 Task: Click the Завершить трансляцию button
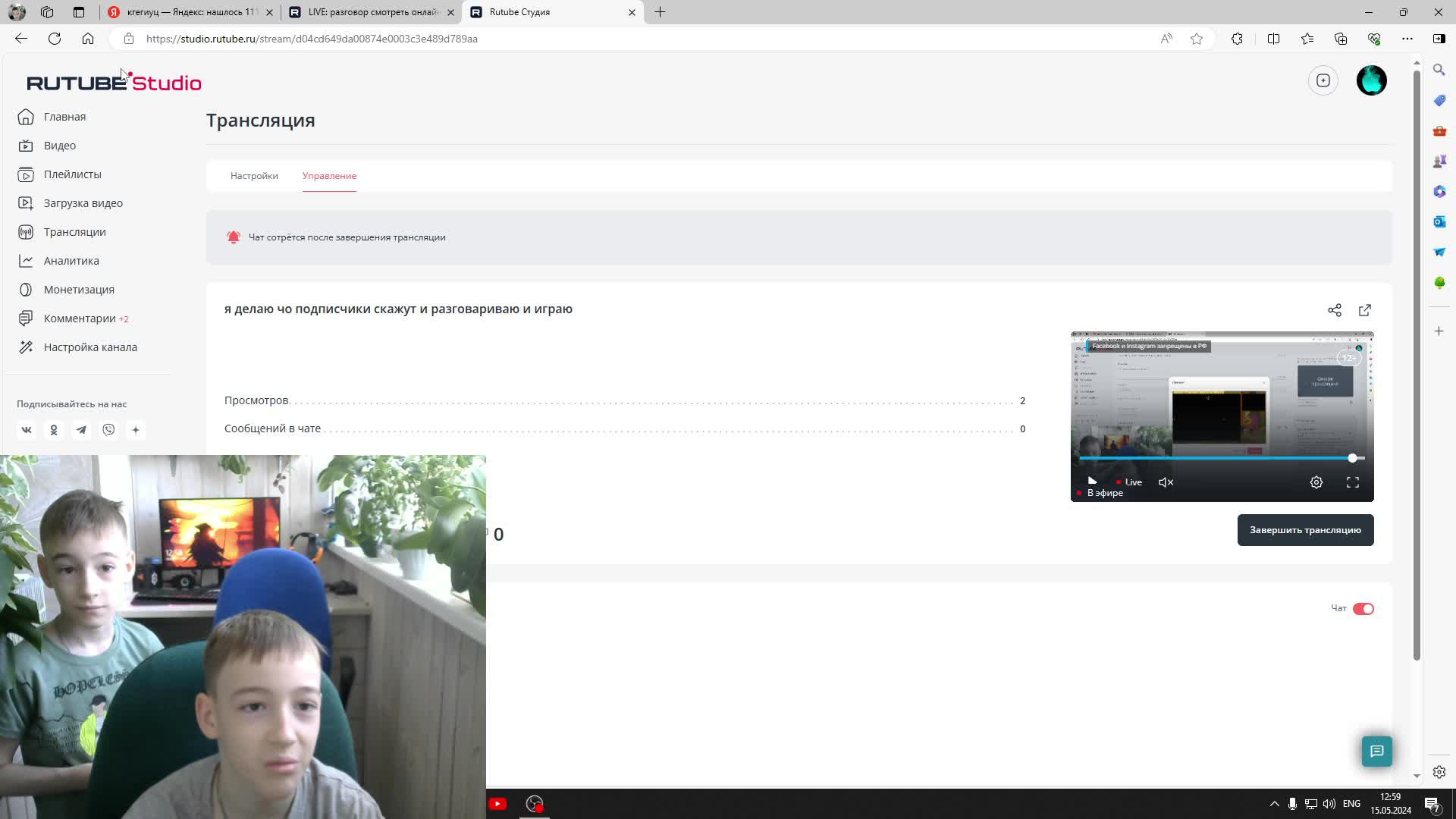(x=1305, y=530)
